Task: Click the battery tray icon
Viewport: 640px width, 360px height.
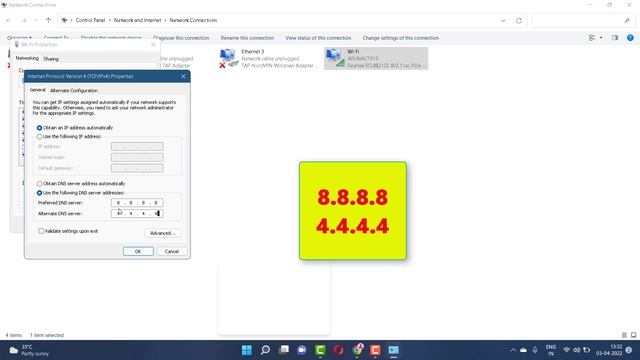Action: pos(587,350)
